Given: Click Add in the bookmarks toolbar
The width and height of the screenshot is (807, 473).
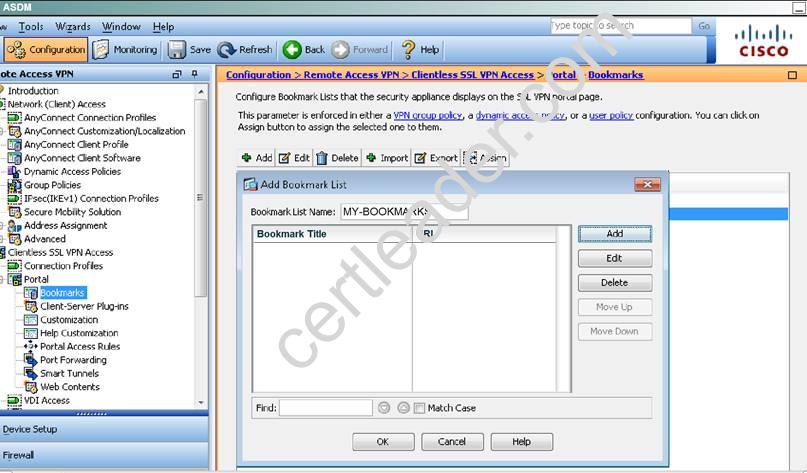Looking at the screenshot, I should tap(257, 158).
